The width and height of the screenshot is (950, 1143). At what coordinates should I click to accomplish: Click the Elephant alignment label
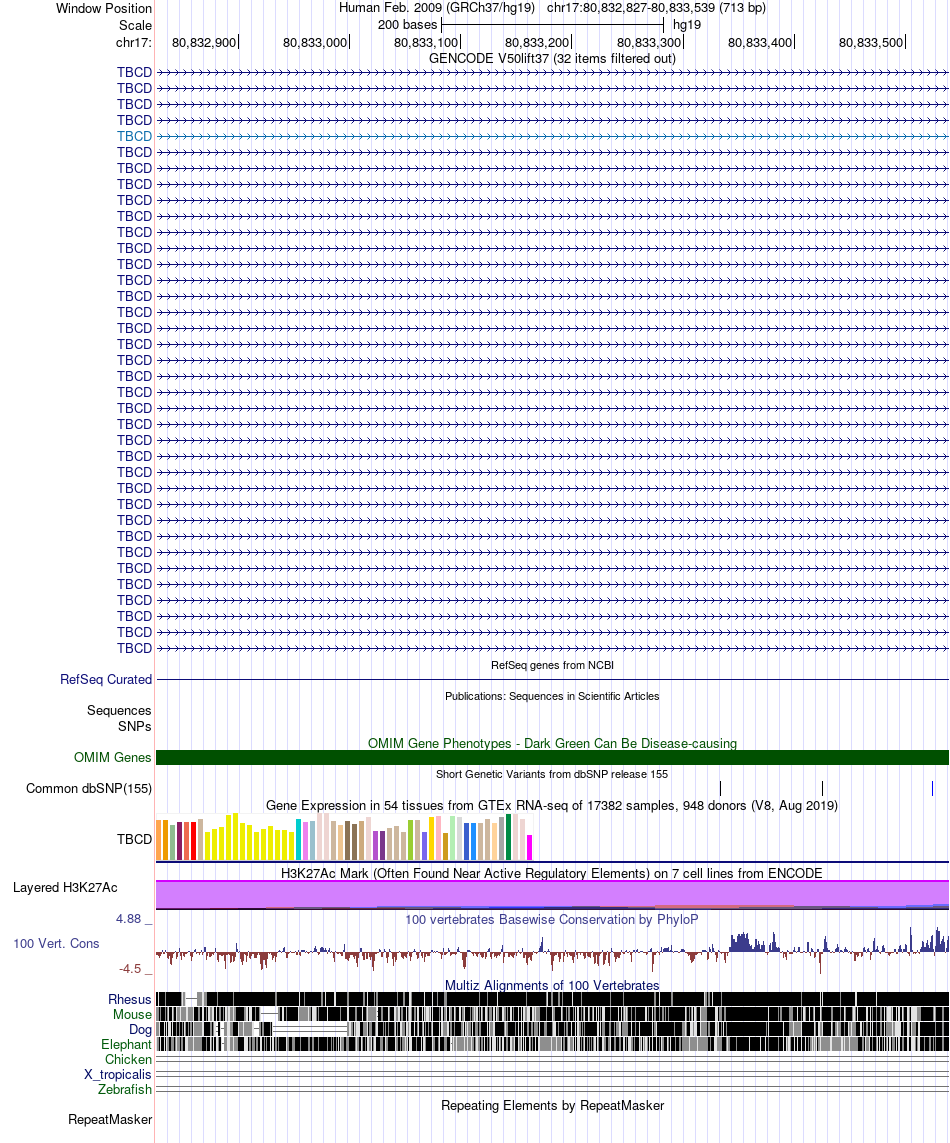126,1045
